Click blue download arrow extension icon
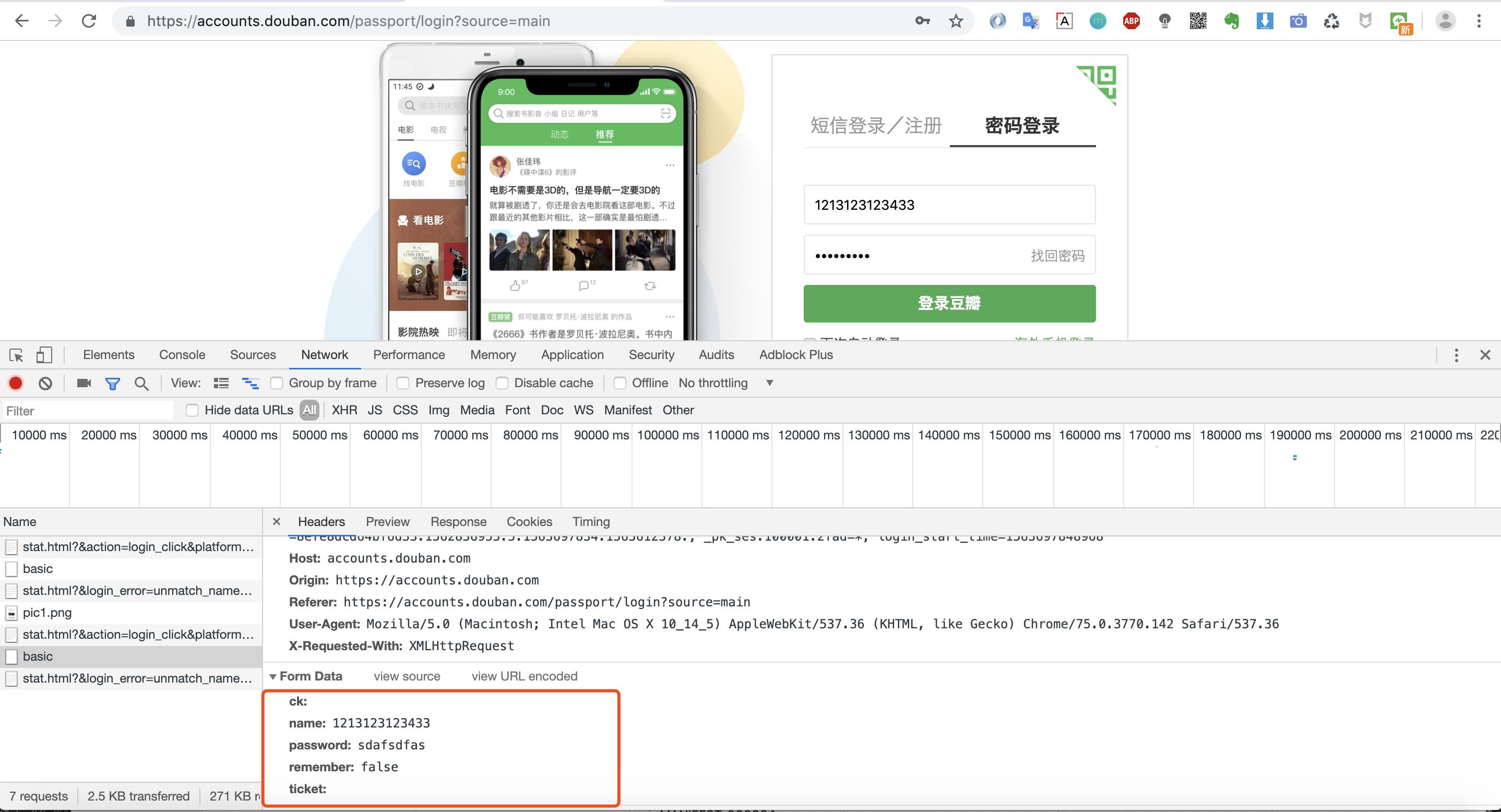 click(x=1265, y=21)
